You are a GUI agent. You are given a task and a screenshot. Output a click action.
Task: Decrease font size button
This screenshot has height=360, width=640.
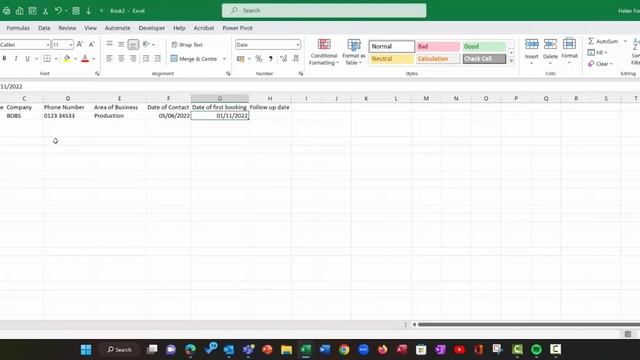[92, 44]
